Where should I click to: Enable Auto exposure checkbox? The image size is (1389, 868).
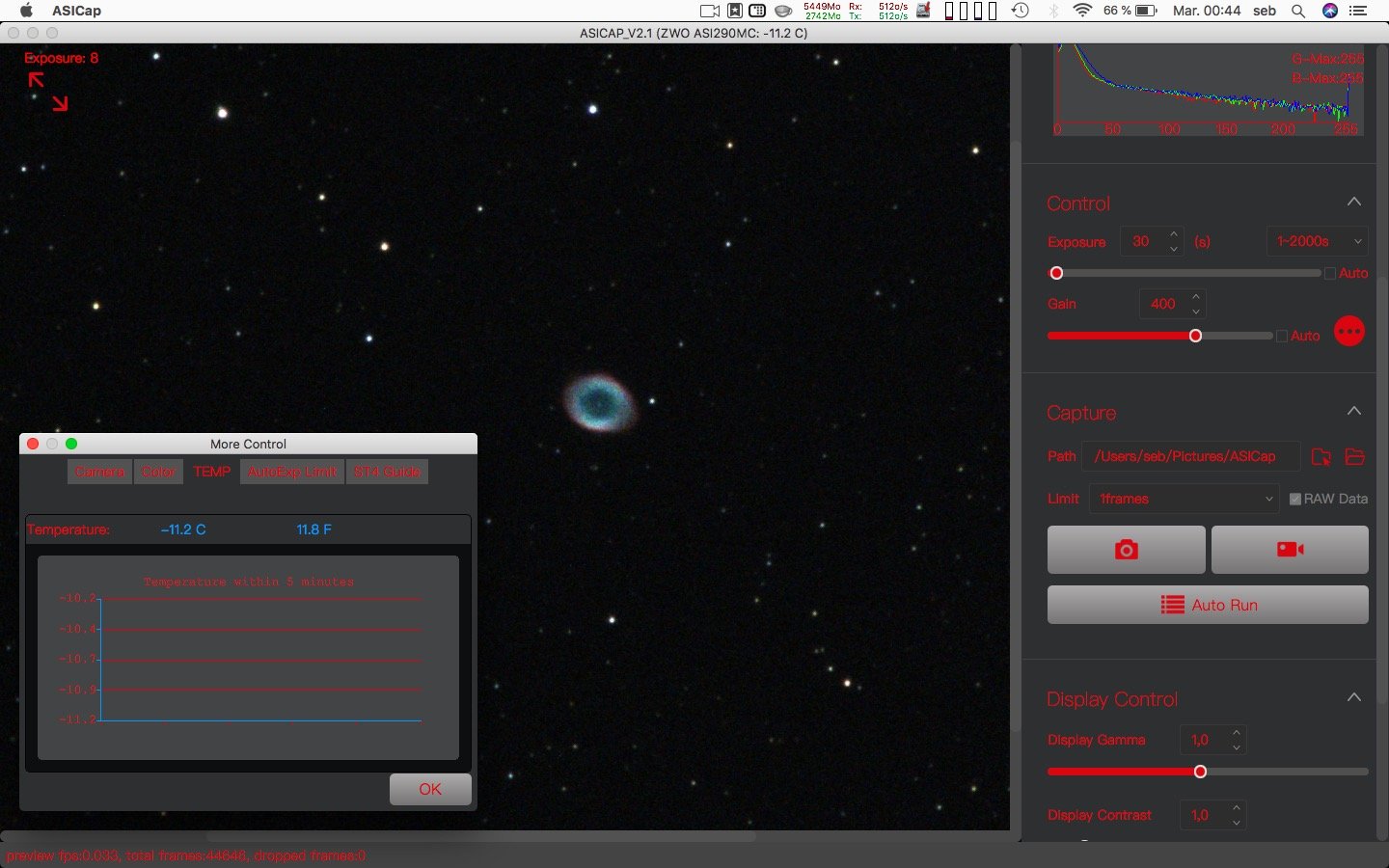point(1330,274)
